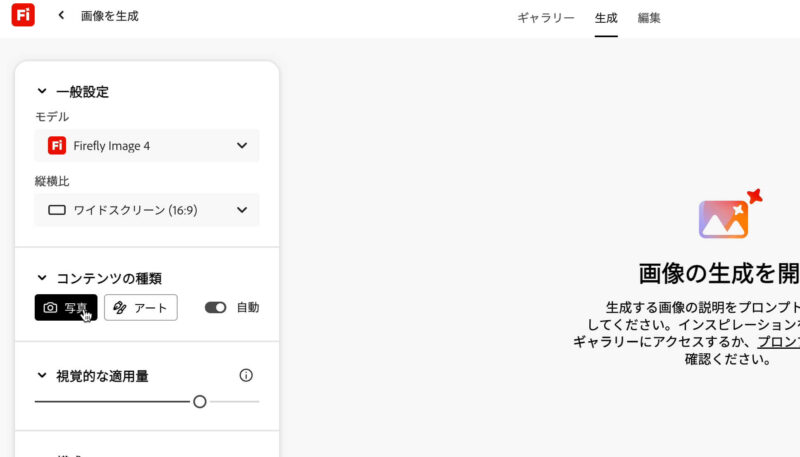
Task: Open the ワイドスクリーン (16:9) aspect ratio dropdown
Action: pyautogui.click(x=147, y=210)
